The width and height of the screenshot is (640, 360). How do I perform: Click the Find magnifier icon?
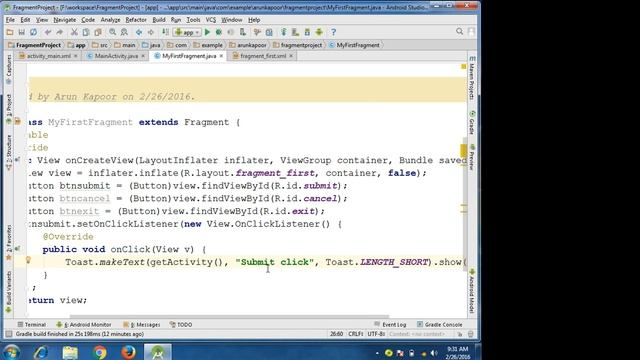[112, 32]
